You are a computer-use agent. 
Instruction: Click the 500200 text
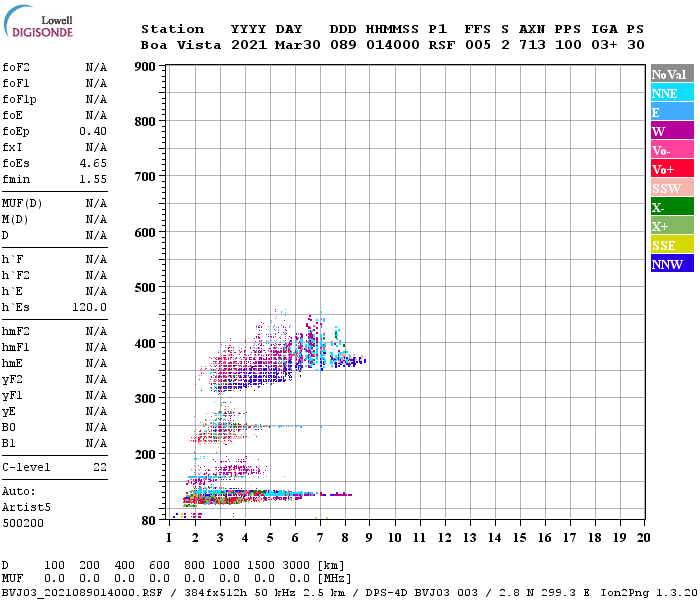pos(23,523)
